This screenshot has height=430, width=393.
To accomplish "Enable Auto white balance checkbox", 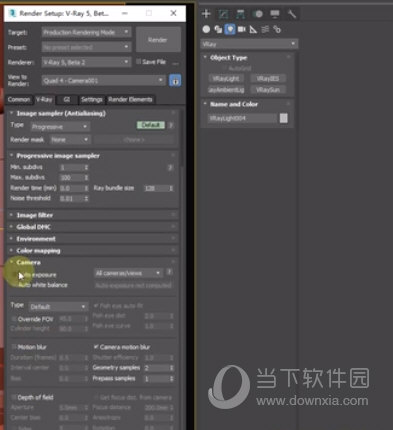I will [x=14, y=285].
